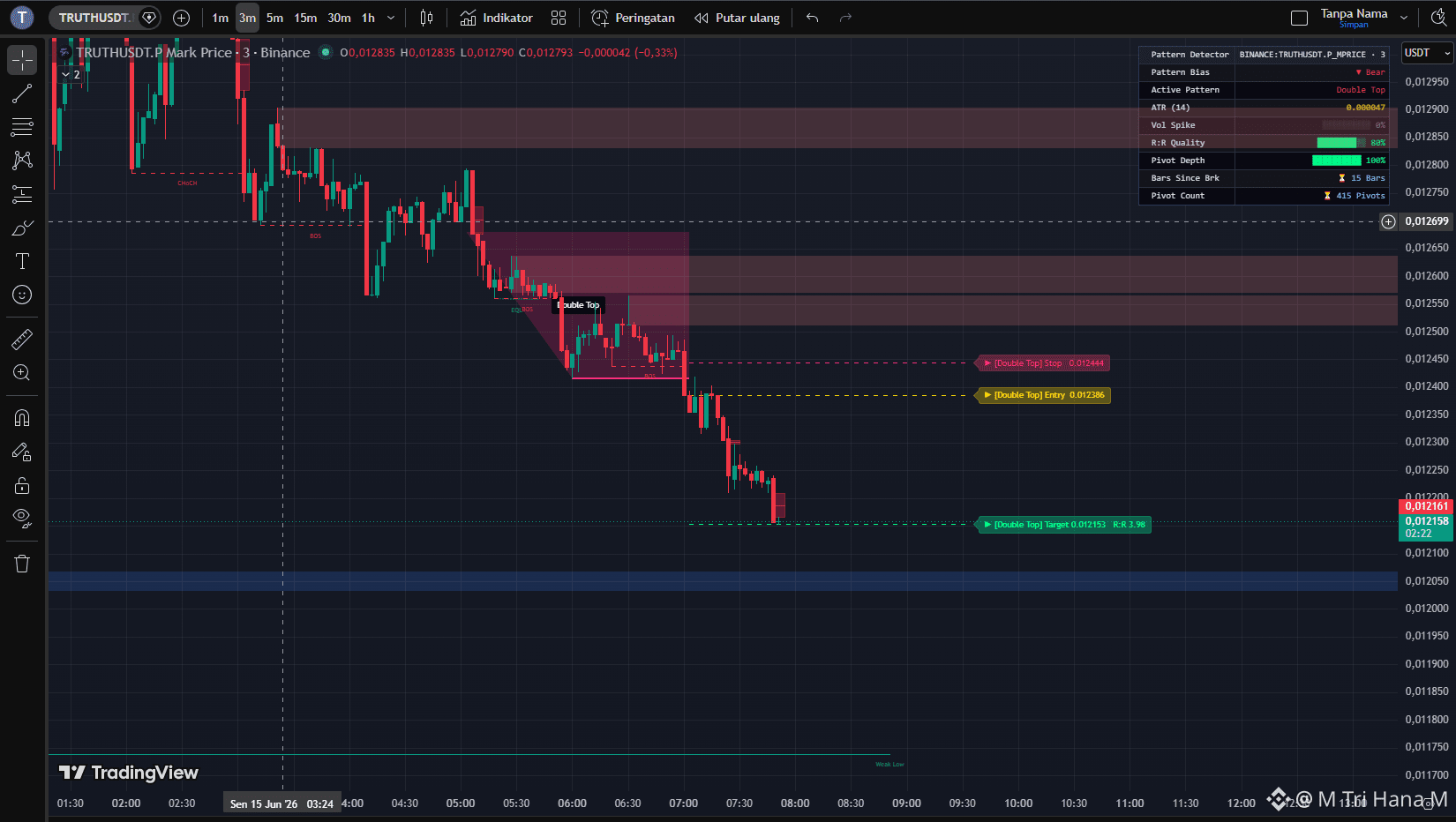Select the crosshair cursor tool

pos(22,60)
